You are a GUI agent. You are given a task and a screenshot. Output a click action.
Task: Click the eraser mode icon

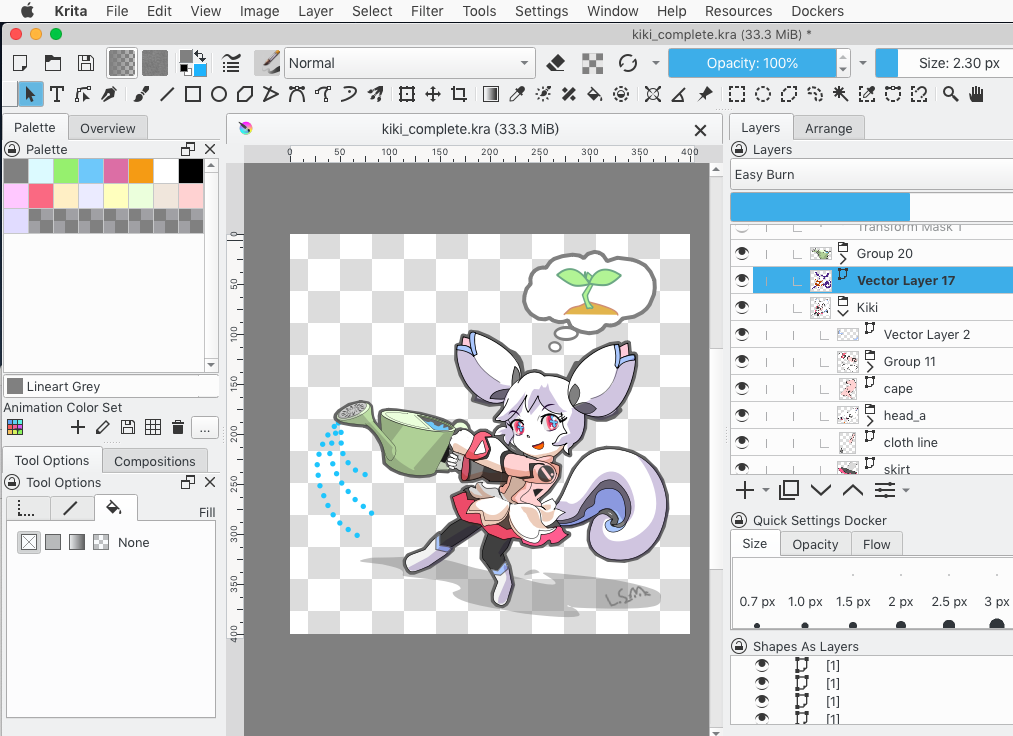[557, 63]
